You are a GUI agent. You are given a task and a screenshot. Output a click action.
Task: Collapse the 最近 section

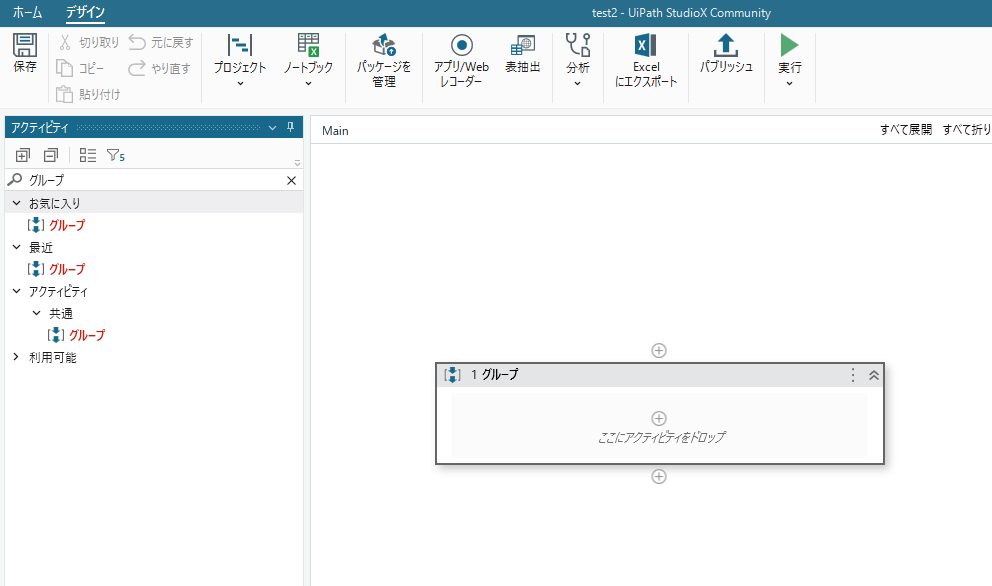[16, 247]
